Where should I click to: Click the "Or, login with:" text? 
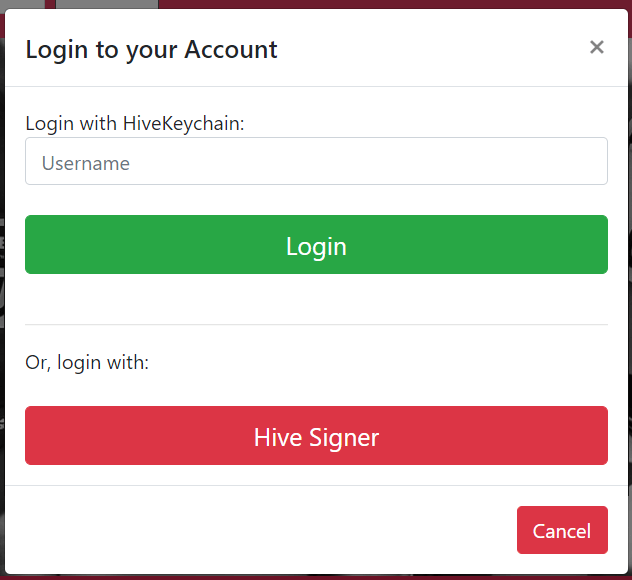(x=87, y=362)
